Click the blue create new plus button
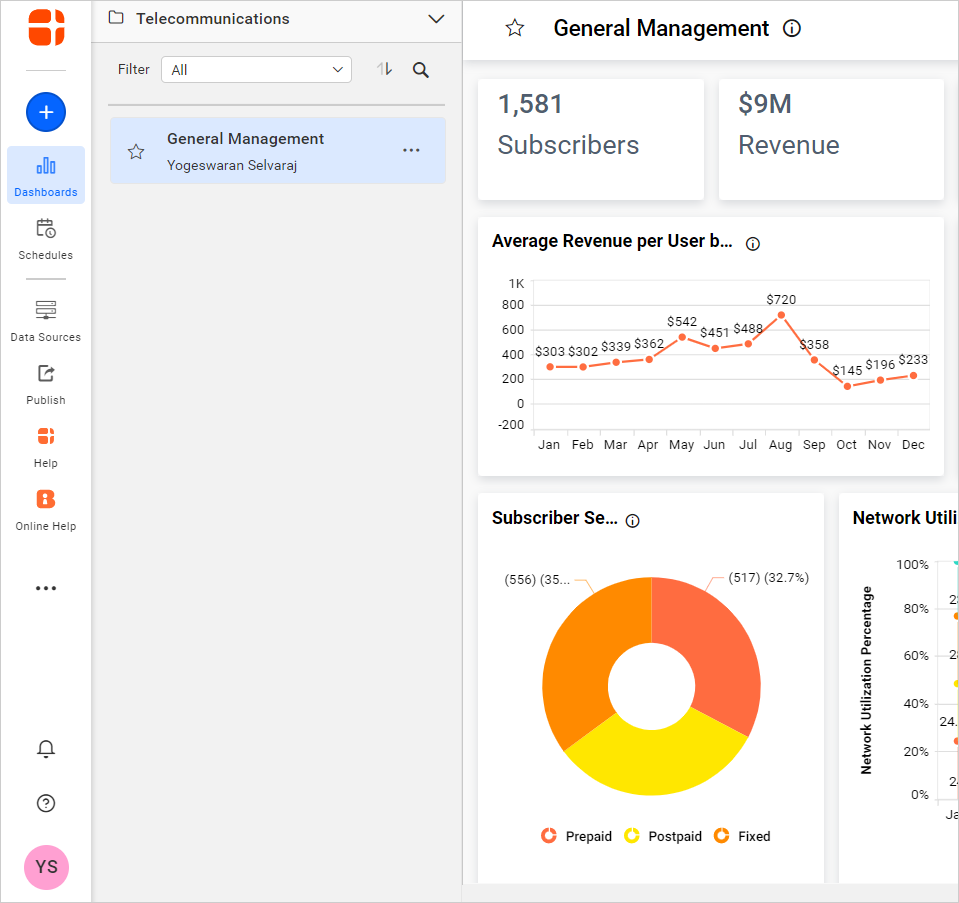This screenshot has width=959, height=903. pos(46,112)
